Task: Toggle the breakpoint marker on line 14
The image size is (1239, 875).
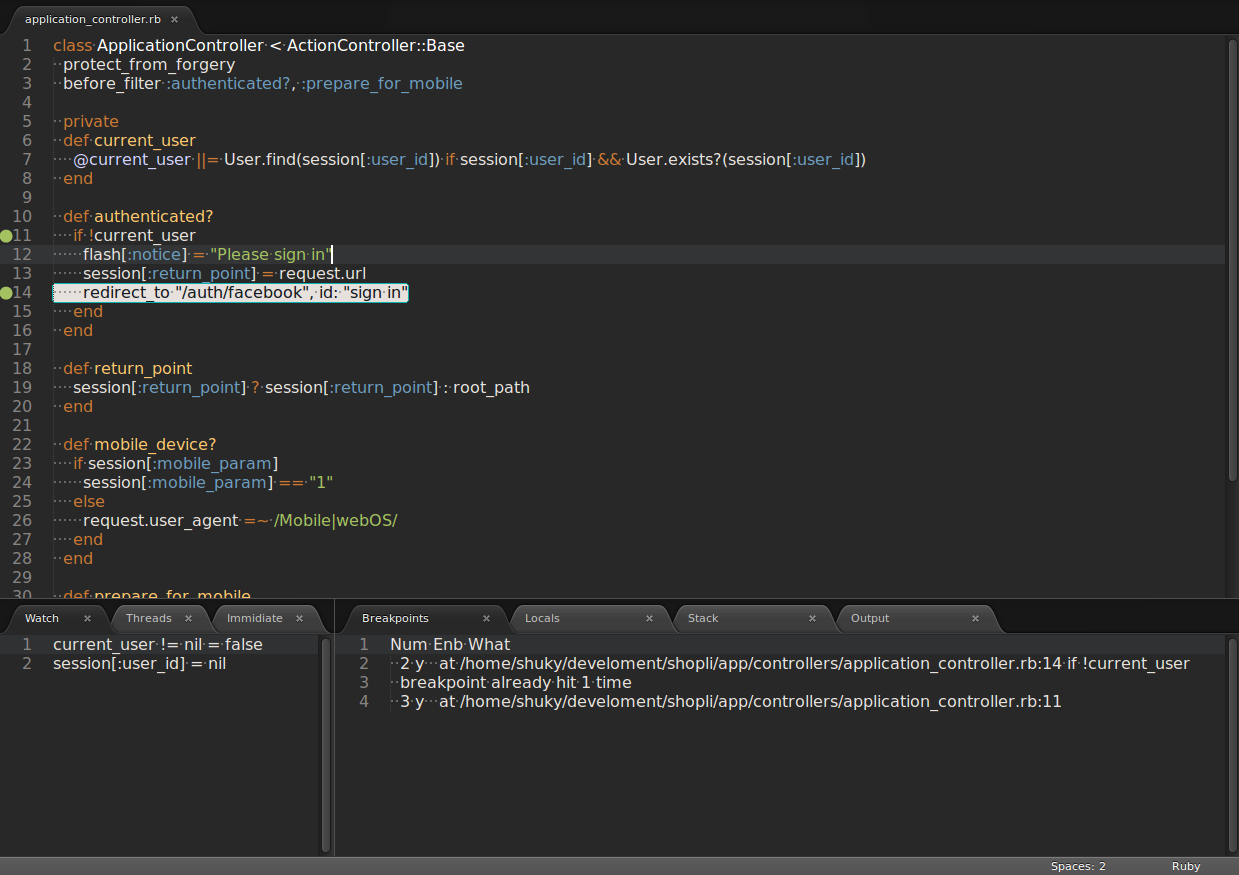Action: coord(6,293)
